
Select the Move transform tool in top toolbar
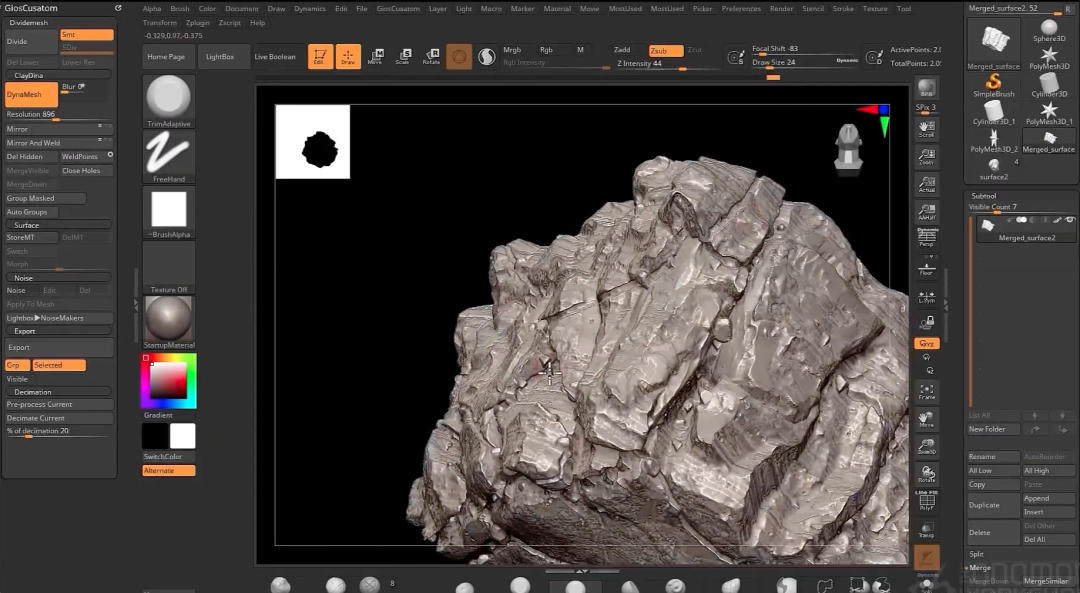375,57
